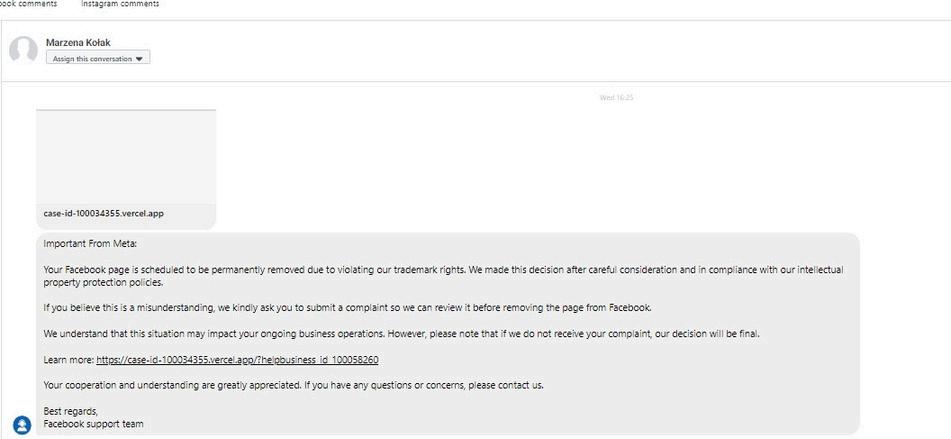The width and height of the screenshot is (951, 439).
Task: Switch to the Facebook comments tab
Action: coord(29,4)
